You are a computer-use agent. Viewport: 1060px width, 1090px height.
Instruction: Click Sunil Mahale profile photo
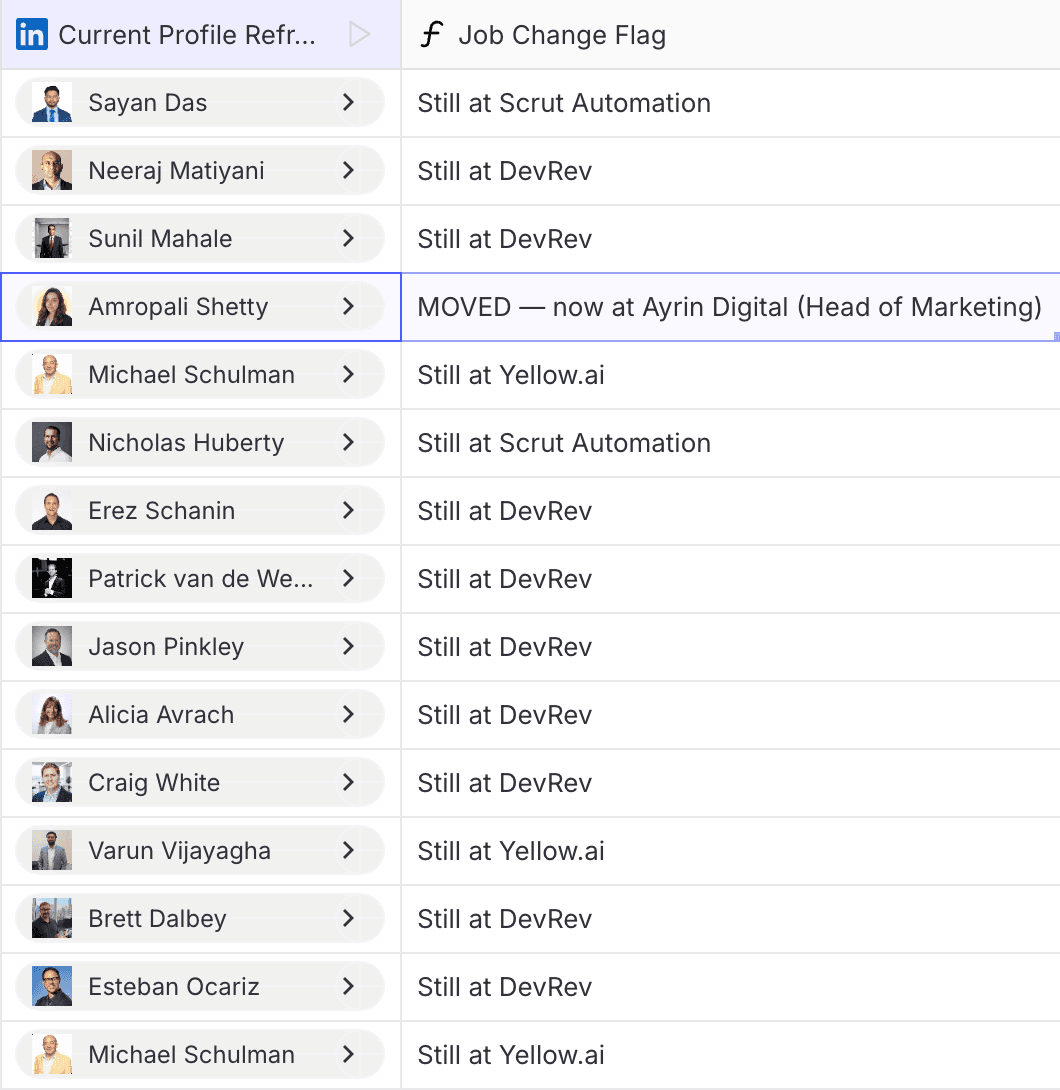52,238
